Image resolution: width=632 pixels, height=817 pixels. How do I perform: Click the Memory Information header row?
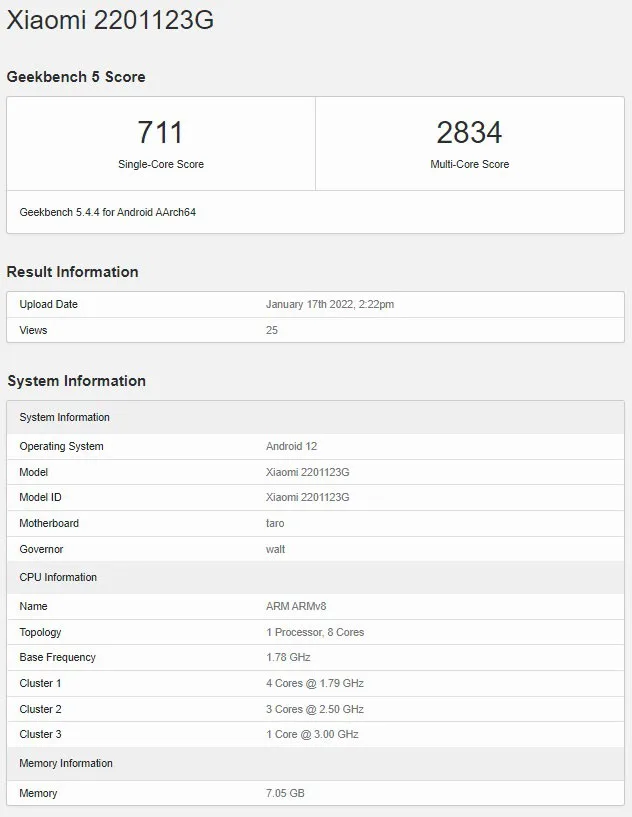pos(315,763)
